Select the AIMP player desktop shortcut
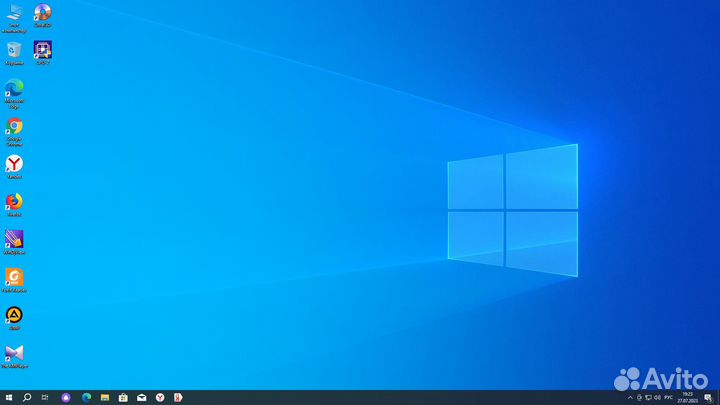The width and height of the screenshot is (720, 405). (x=14, y=318)
